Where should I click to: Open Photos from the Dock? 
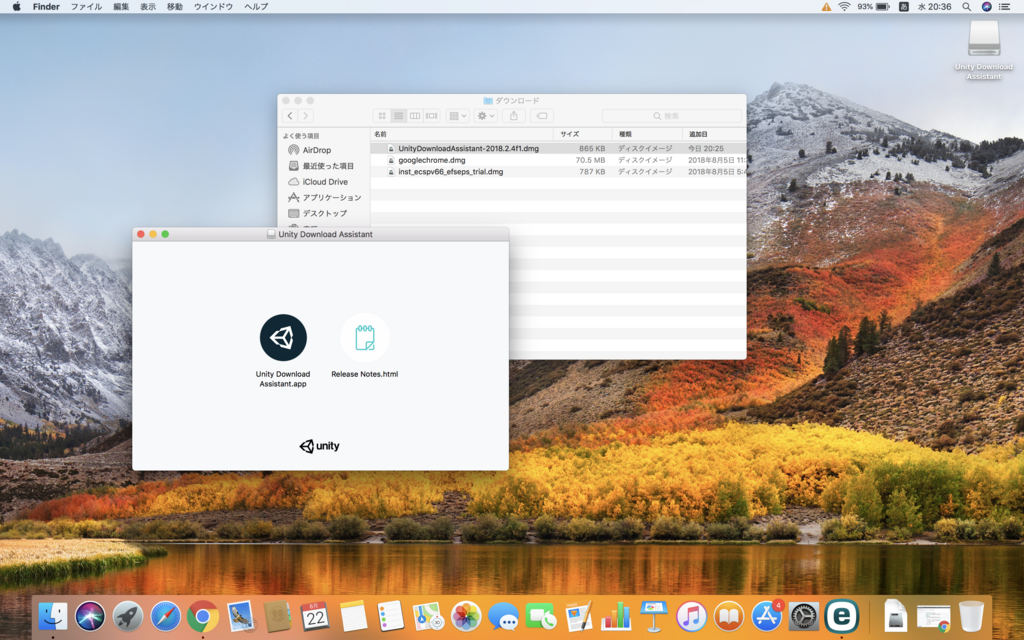[x=466, y=616]
